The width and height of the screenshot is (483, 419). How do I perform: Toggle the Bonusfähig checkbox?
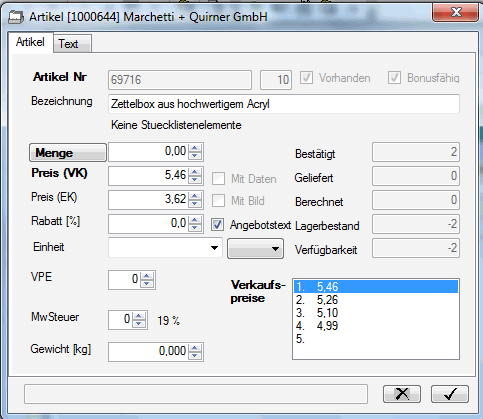(x=394, y=78)
